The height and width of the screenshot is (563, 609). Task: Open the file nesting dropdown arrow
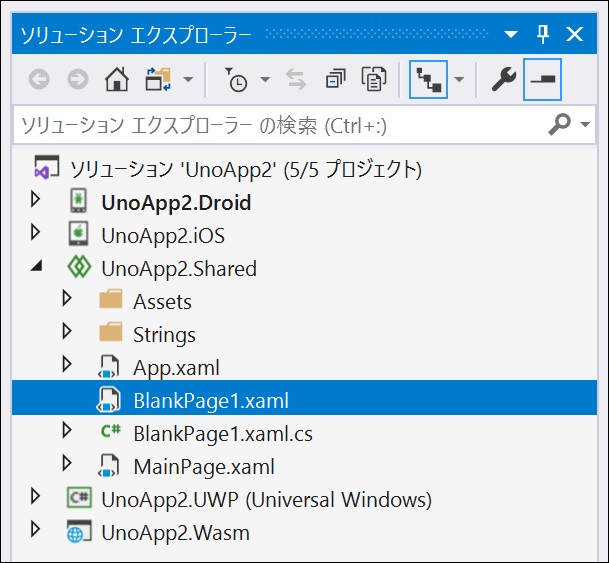pos(459,80)
